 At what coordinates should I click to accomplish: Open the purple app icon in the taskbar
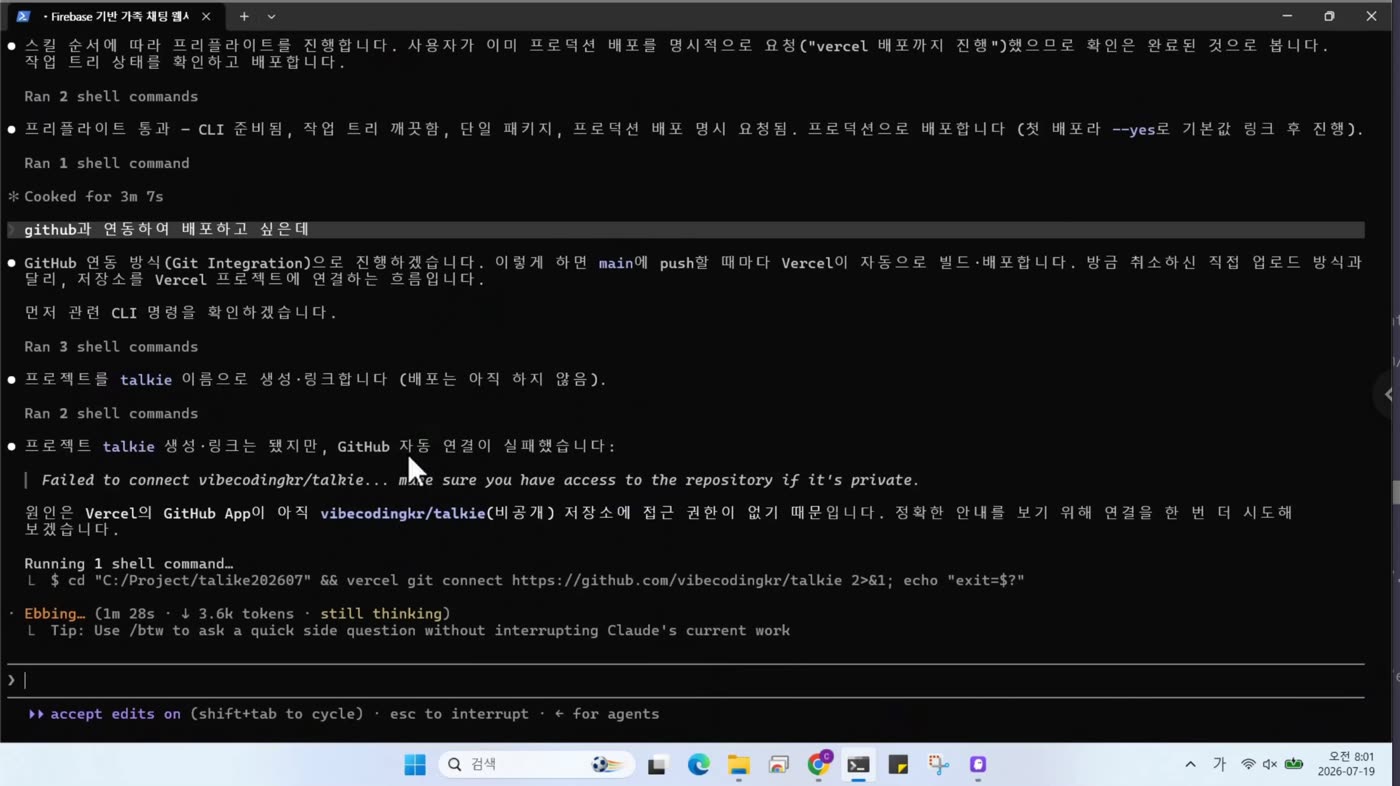coord(978,765)
